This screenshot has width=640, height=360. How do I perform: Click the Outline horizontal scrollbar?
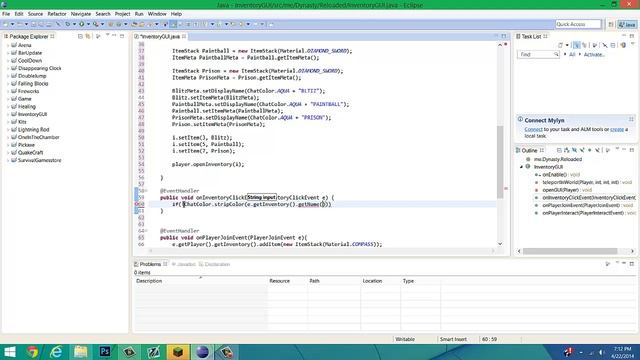570,251
